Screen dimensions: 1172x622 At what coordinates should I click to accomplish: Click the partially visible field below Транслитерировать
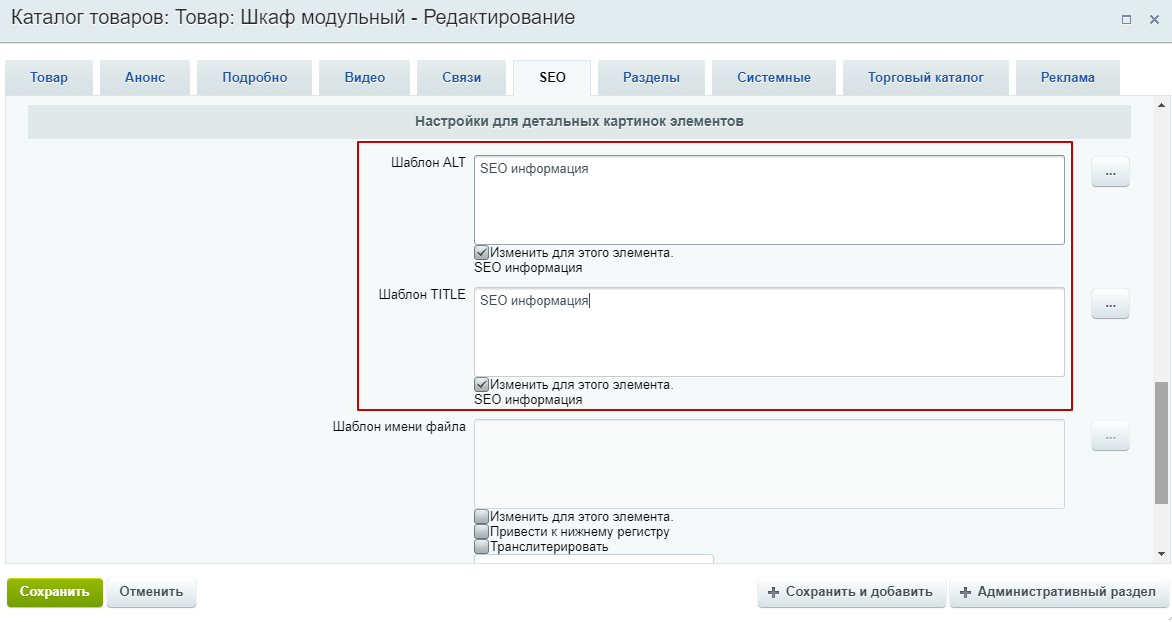(594, 558)
